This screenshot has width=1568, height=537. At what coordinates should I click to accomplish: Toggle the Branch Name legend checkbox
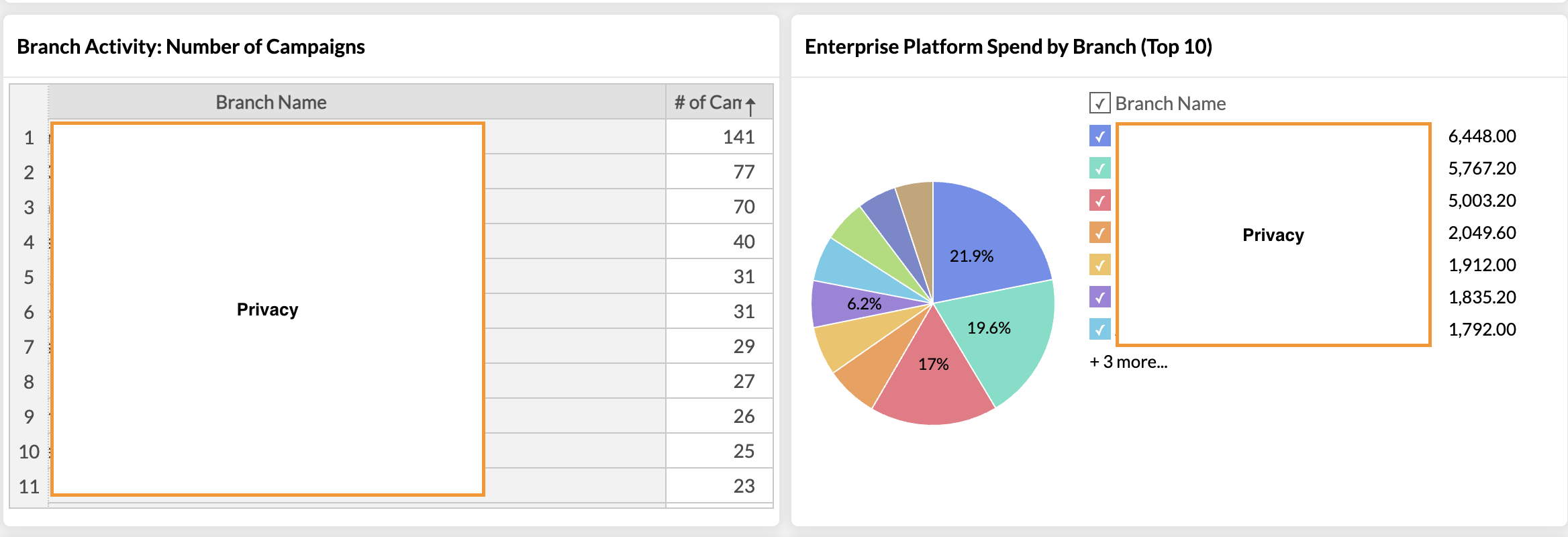[1099, 103]
